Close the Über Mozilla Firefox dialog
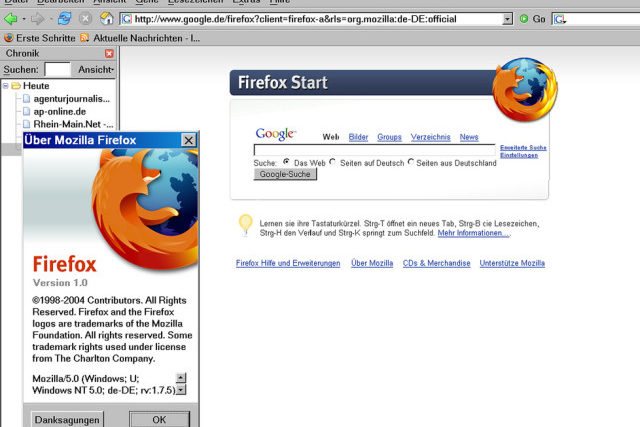640x427 pixels. pos(188,140)
